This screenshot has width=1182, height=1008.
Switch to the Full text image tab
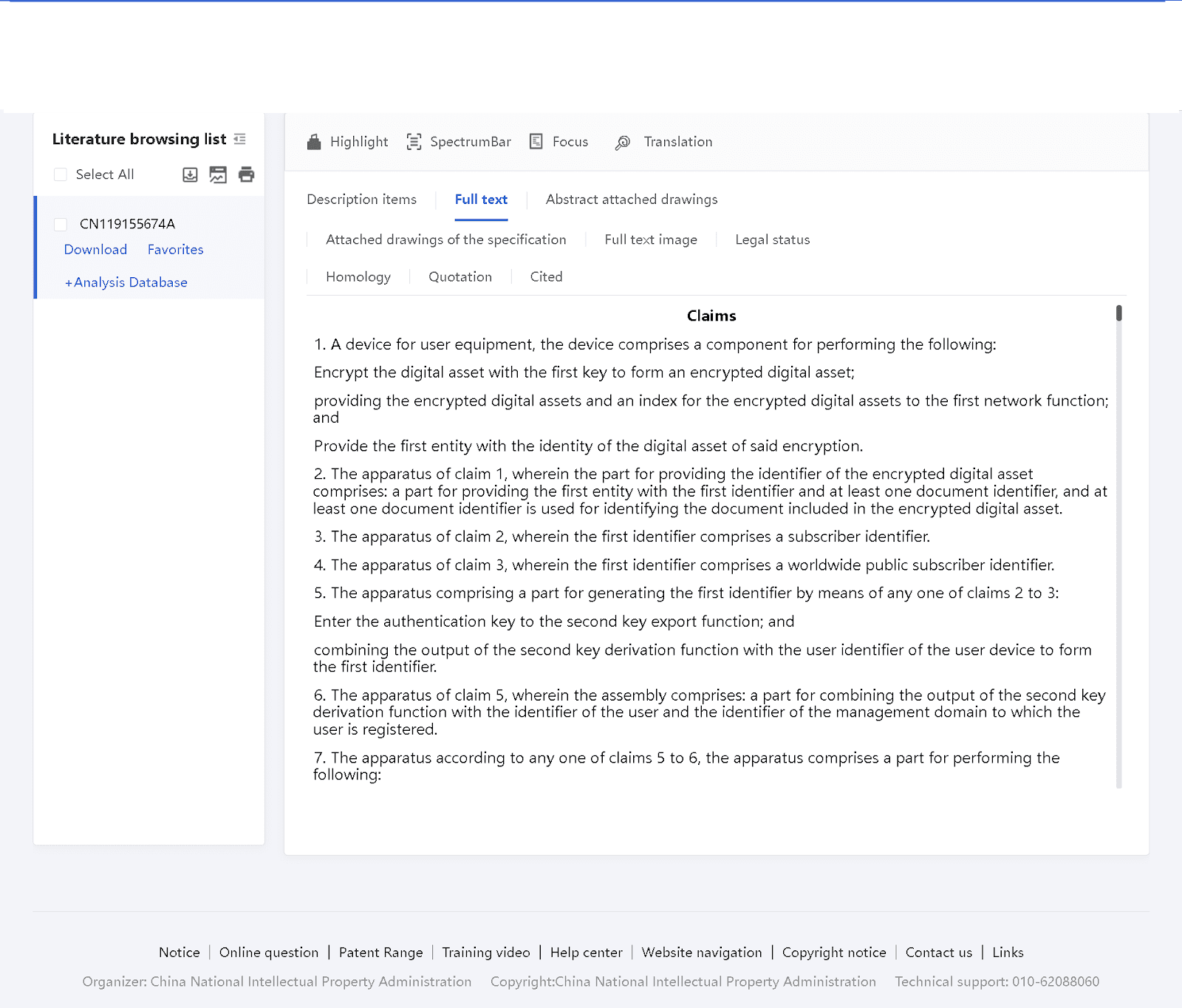[x=649, y=239]
